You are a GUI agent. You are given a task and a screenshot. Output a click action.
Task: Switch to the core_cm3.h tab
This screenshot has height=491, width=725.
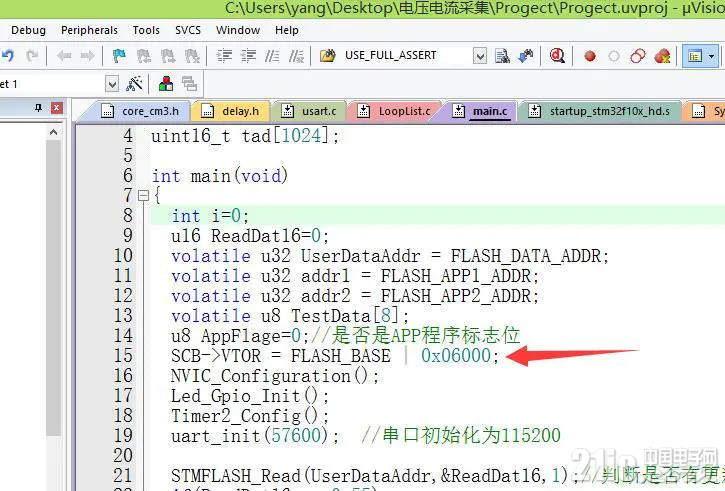click(x=140, y=111)
